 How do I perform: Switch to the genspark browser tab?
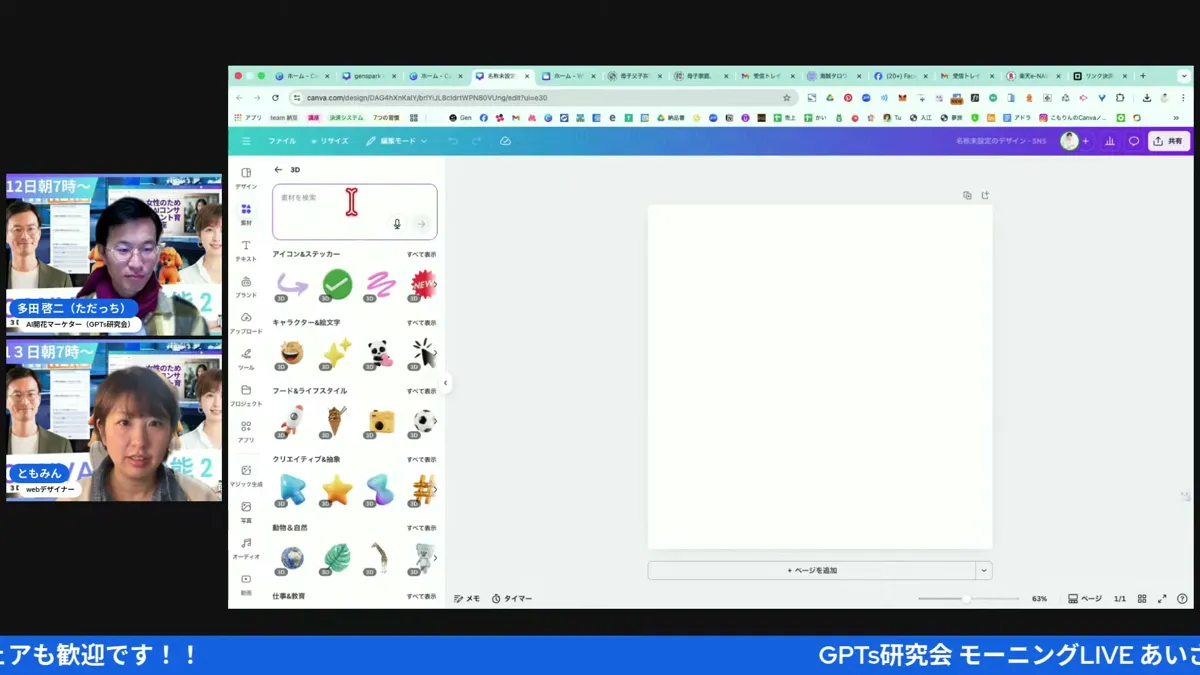[367, 76]
